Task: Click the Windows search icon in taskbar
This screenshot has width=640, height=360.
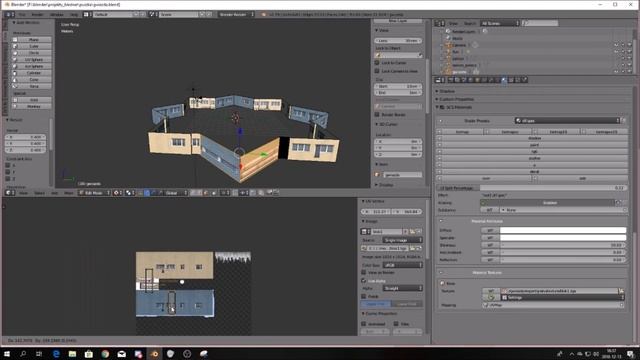Action: click(x=23, y=353)
